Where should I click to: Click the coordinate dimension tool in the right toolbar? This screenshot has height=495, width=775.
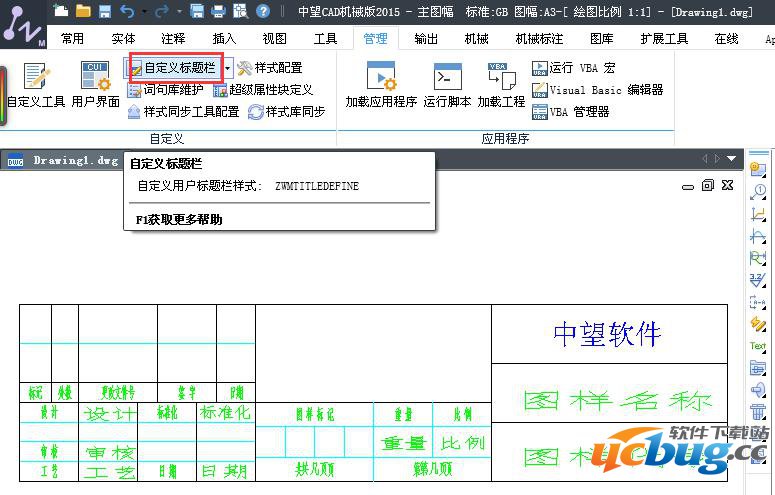[757, 214]
